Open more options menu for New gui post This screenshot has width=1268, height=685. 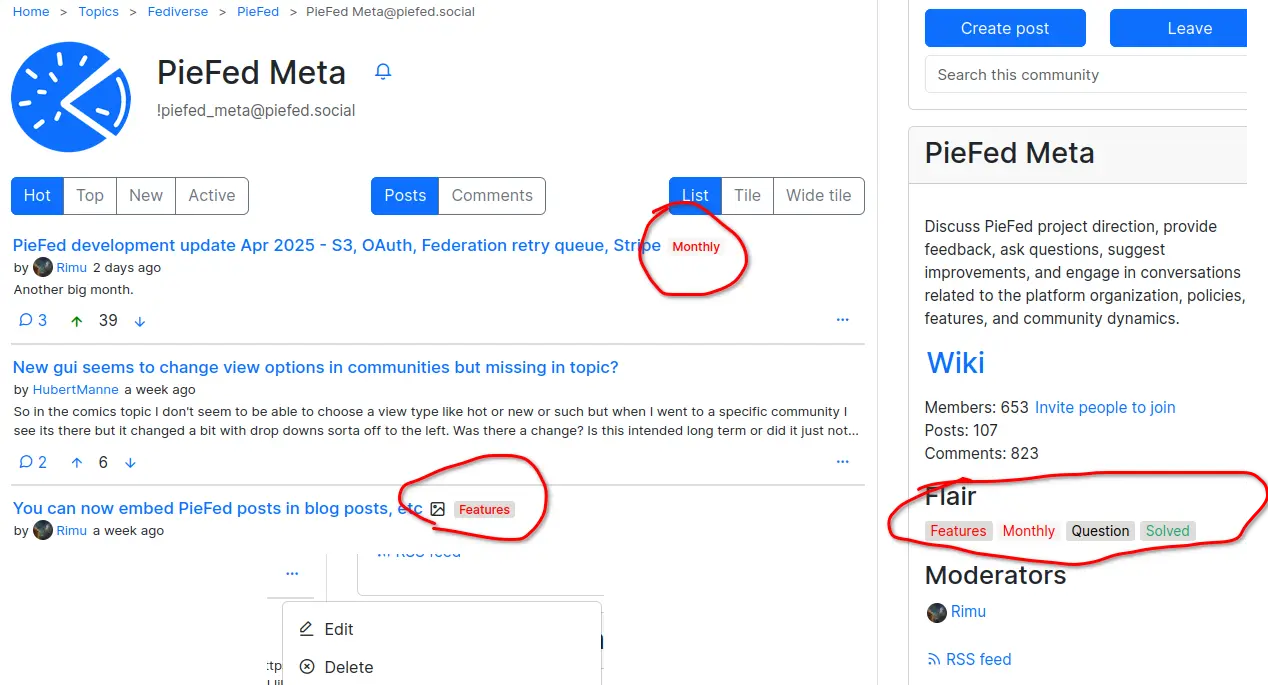(x=842, y=462)
